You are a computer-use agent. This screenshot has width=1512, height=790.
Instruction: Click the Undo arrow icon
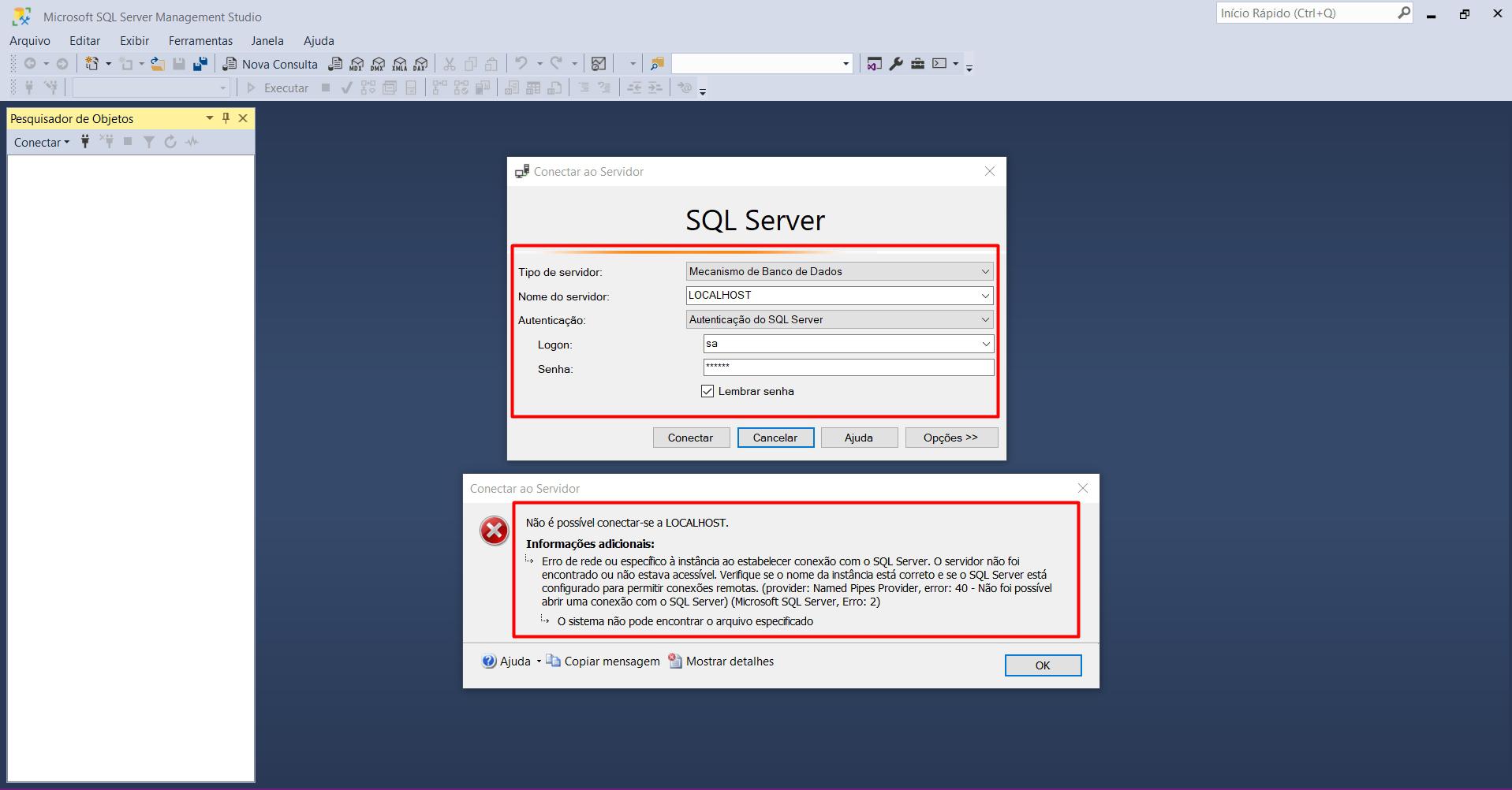point(521,64)
